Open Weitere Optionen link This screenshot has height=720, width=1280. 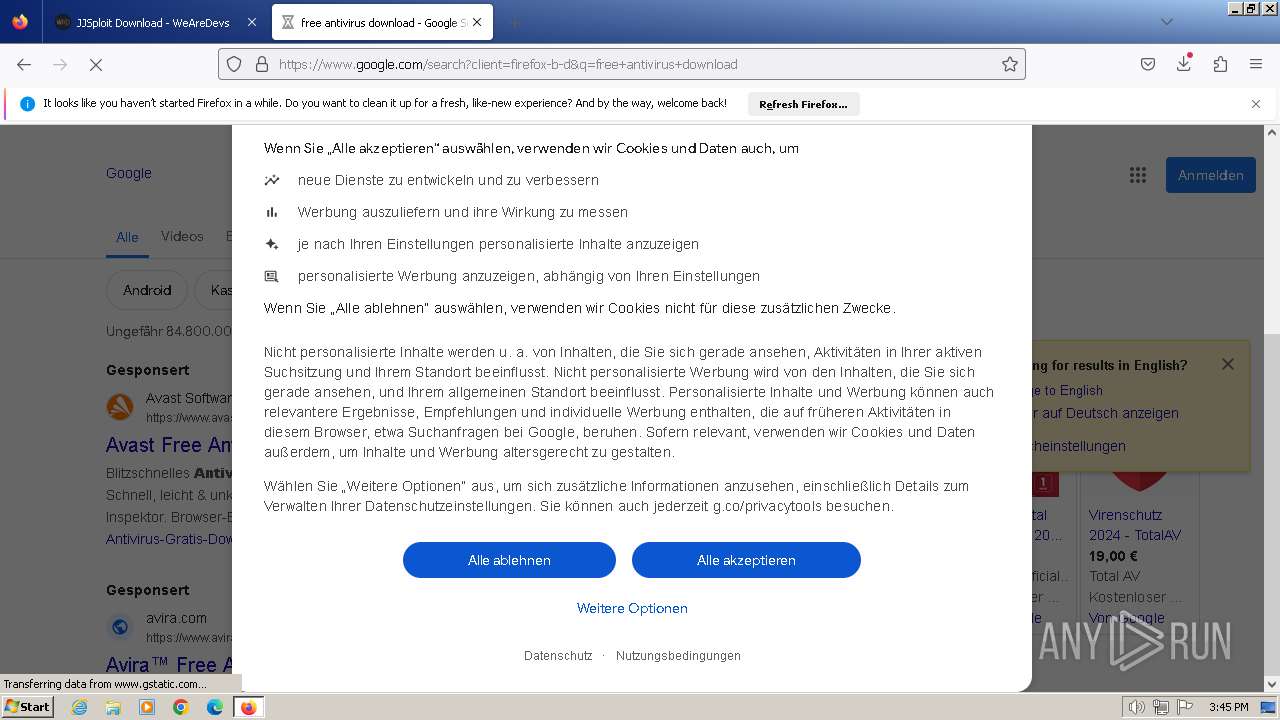632,608
